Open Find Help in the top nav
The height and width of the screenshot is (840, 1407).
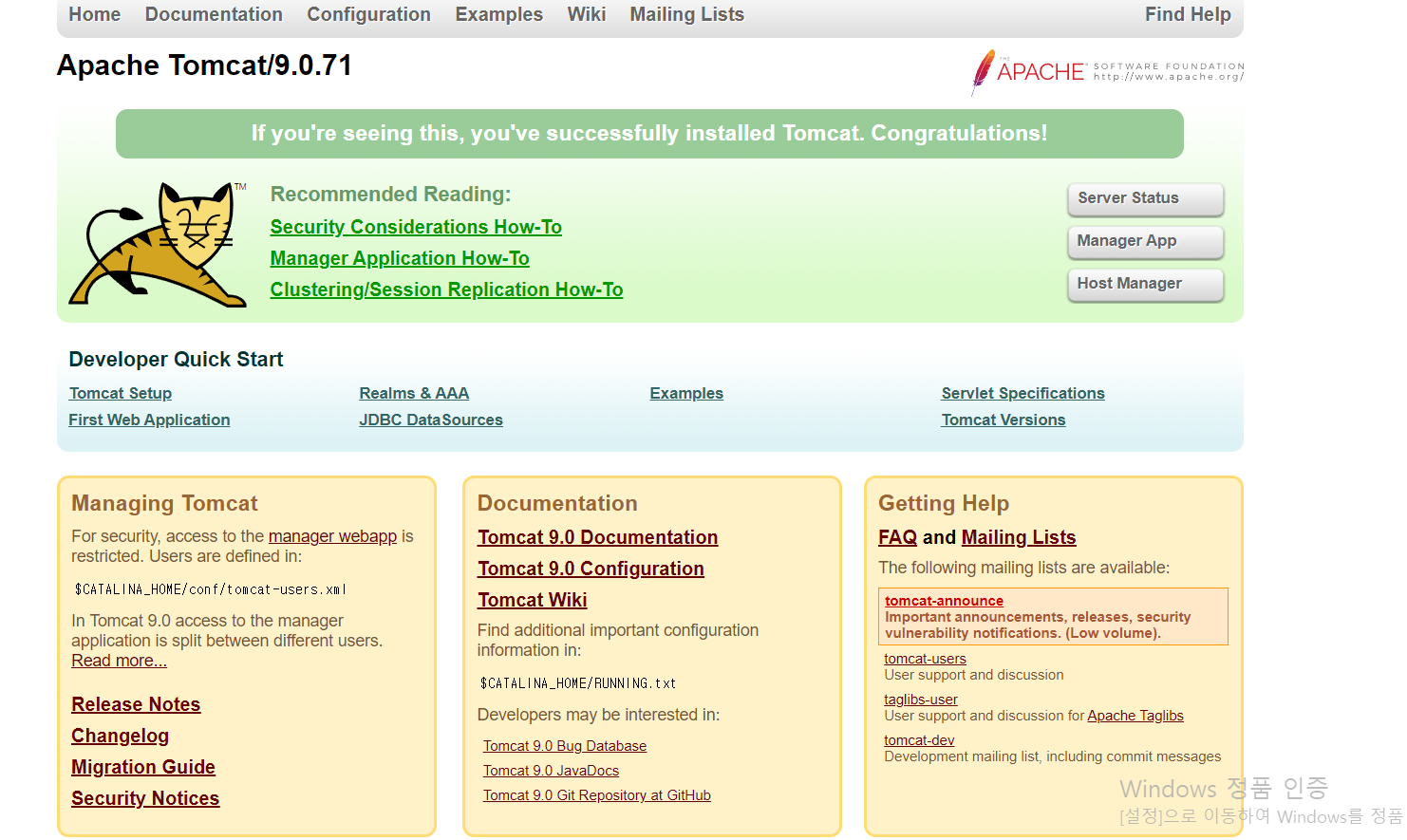[1188, 14]
